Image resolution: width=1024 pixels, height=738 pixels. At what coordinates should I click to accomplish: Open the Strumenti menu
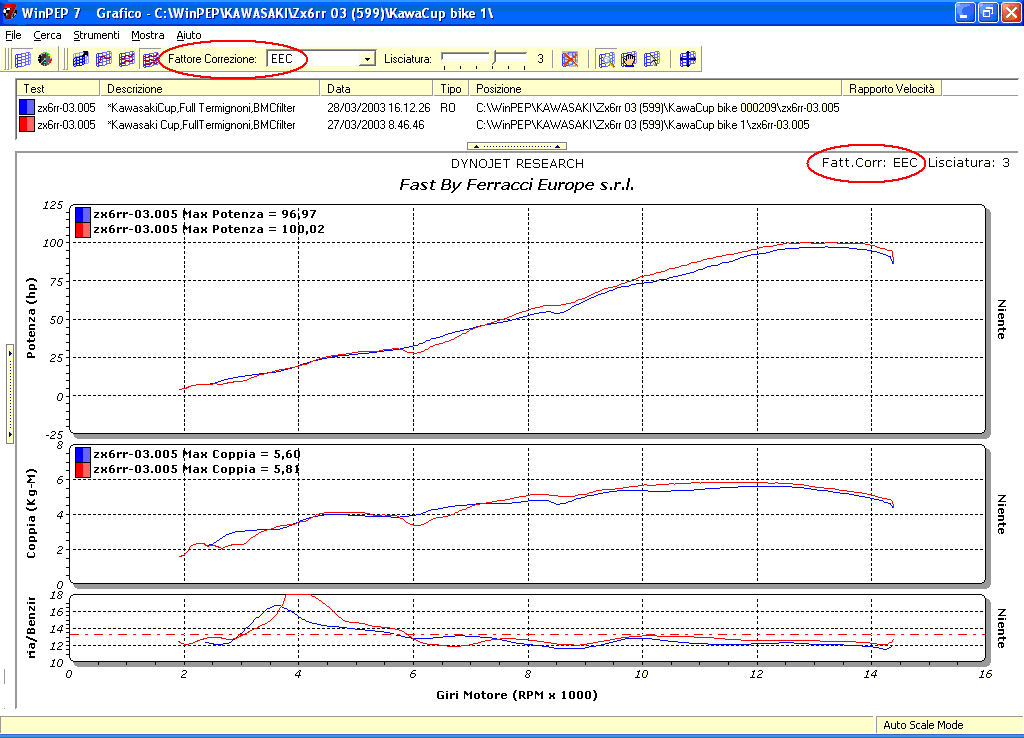click(96, 35)
